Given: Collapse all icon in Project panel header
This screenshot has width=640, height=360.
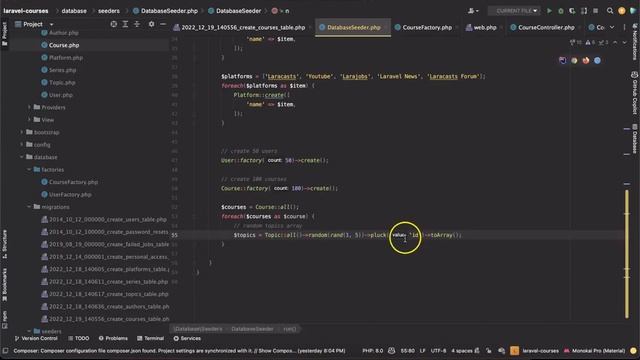Looking at the screenshot, I should [x=137, y=24].
